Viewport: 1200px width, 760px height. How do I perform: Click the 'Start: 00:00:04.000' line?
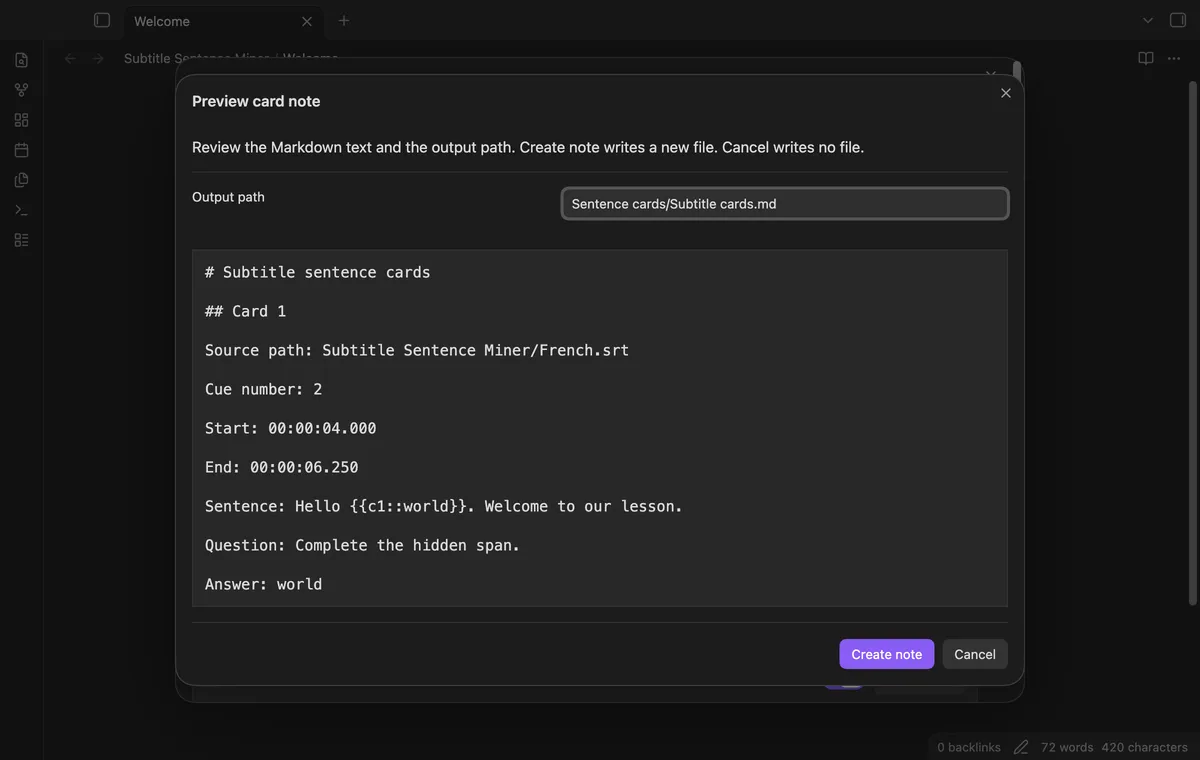tap(291, 428)
